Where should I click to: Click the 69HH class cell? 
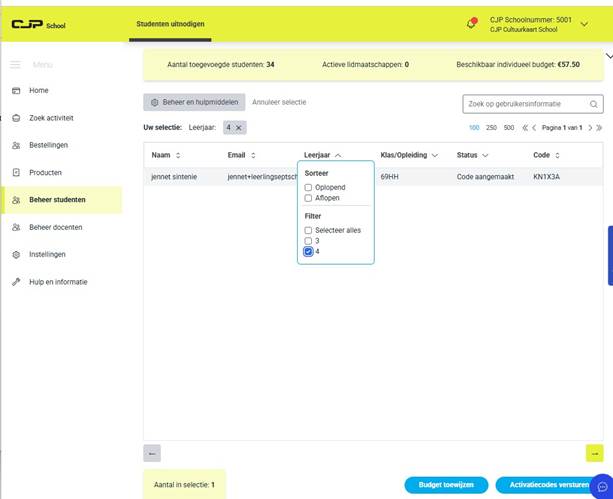[389, 177]
